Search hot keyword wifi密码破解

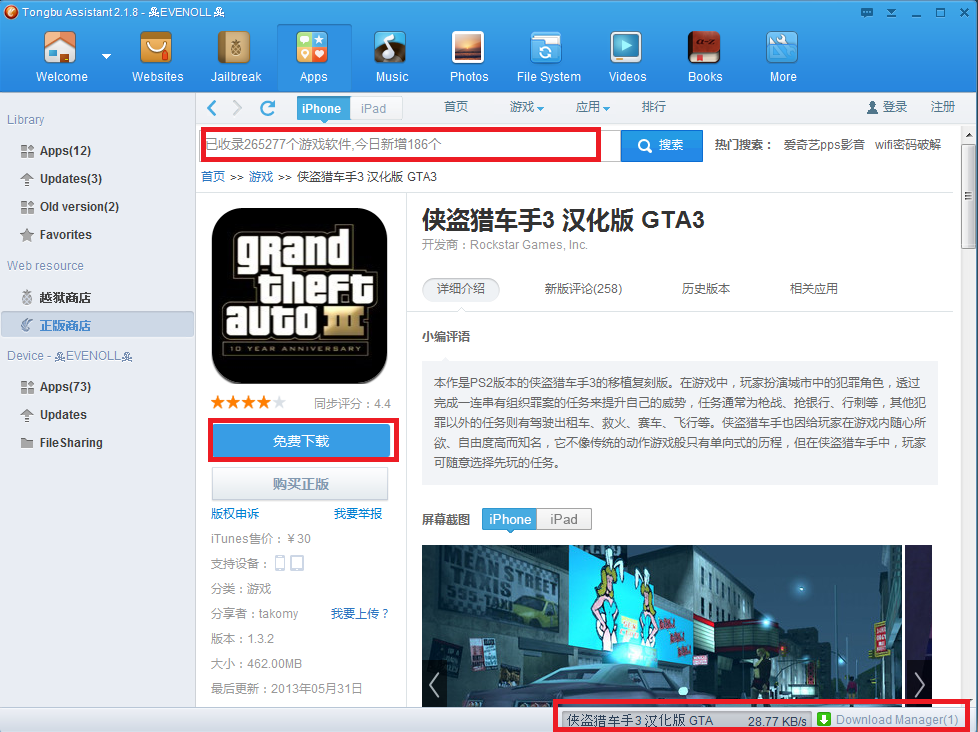[x=908, y=145]
